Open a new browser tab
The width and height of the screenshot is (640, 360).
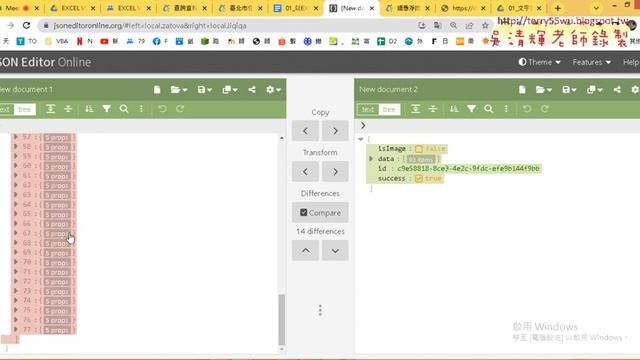(558, 8)
